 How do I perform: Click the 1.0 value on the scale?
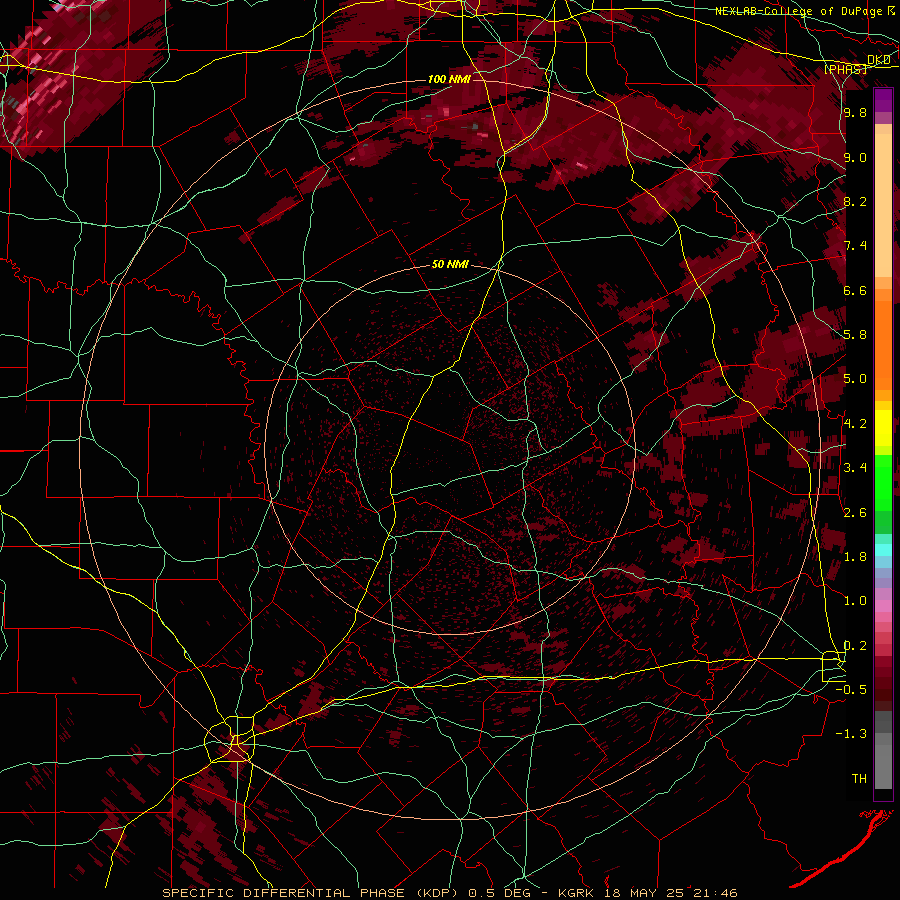(x=855, y=601)
